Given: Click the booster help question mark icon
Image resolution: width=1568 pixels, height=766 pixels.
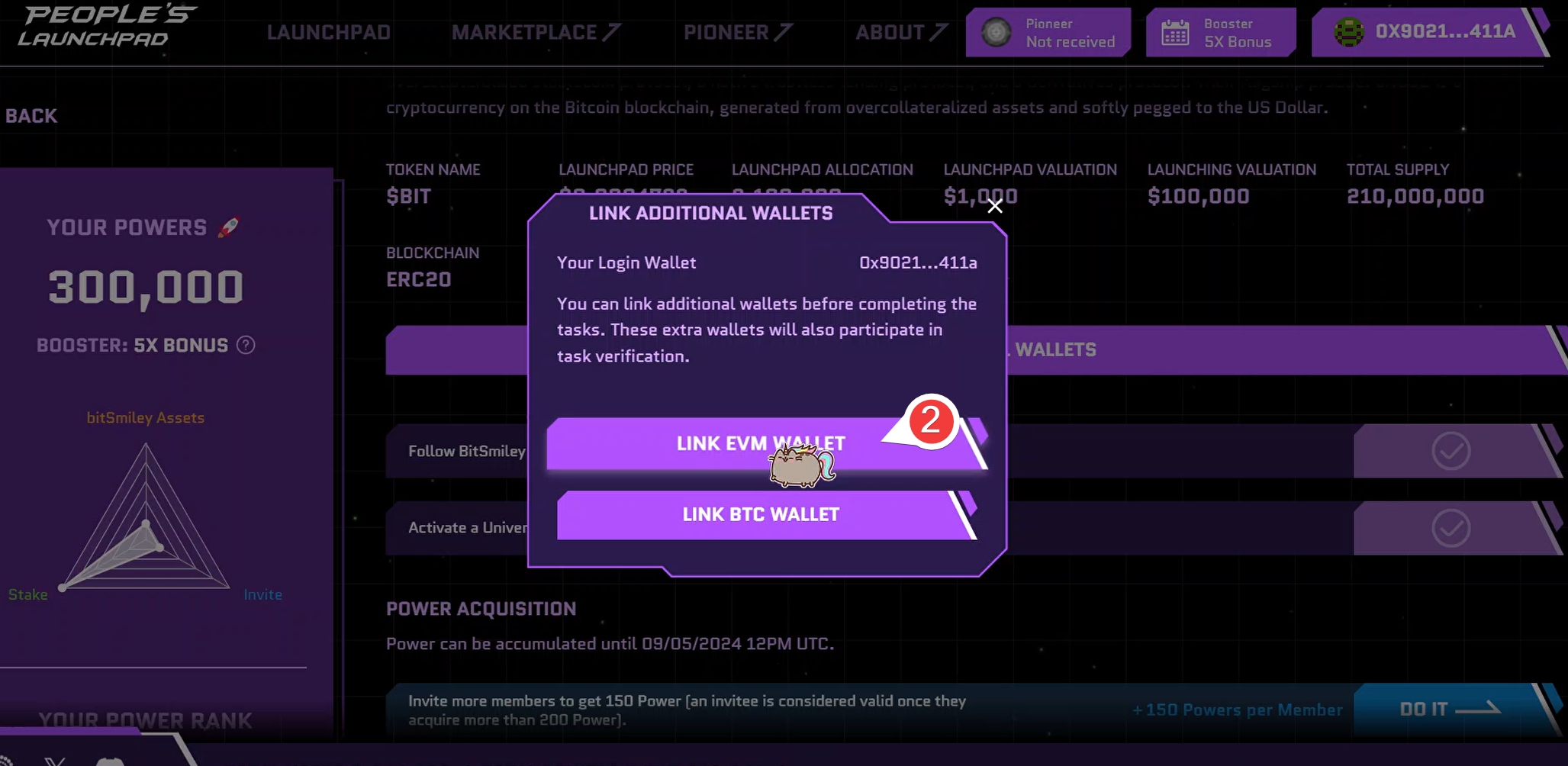Looking at the screenshot, I should click(246, 346).
